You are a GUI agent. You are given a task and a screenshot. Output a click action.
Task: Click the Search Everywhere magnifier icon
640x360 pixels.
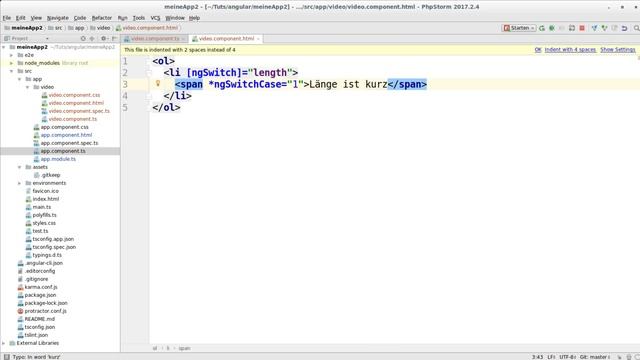636,28
